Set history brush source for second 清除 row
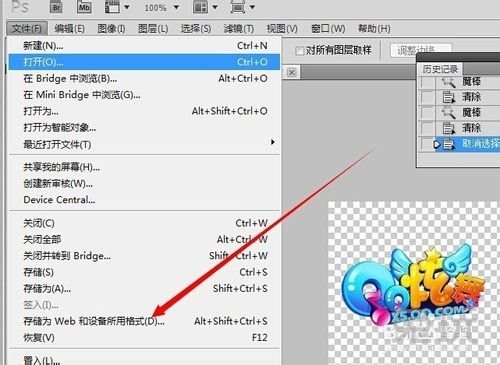 coord(428,128)
